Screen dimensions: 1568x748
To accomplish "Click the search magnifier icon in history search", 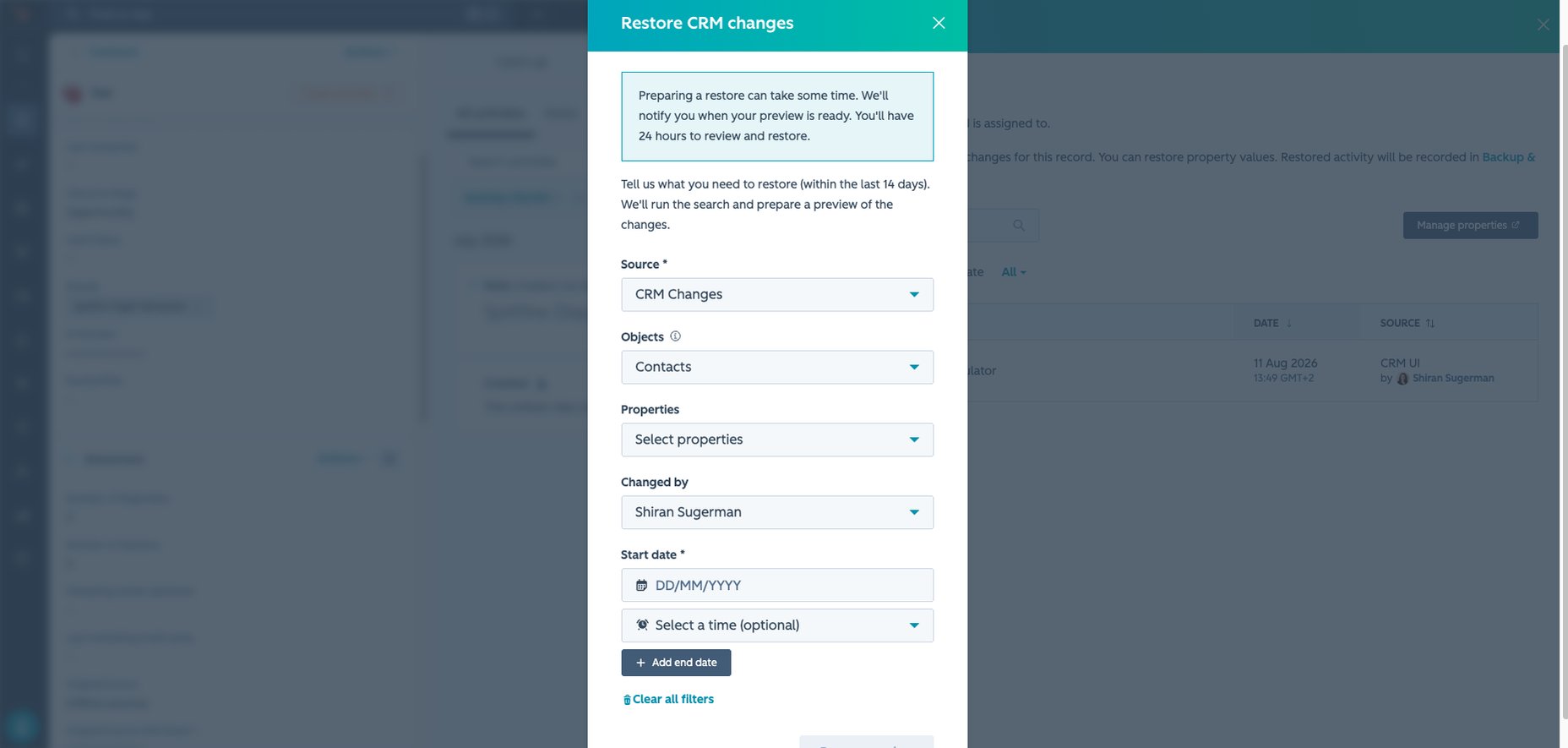I will click(x=1019, y=226).
